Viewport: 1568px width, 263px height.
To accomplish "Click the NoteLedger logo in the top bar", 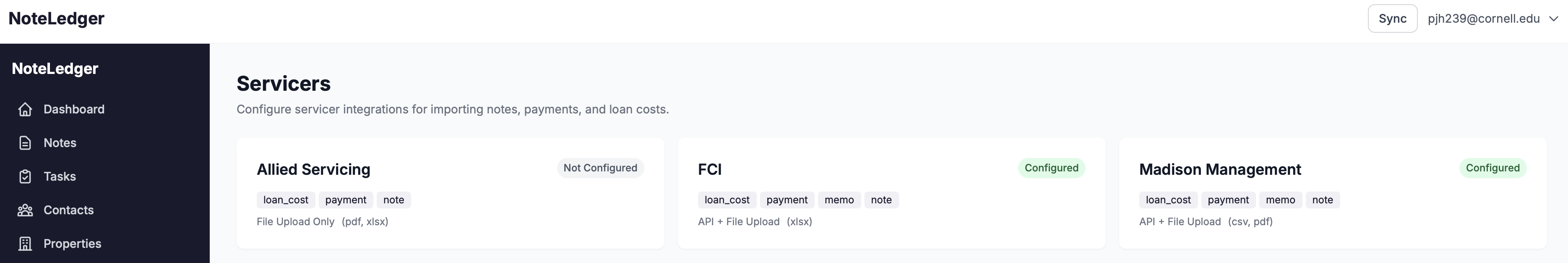I will pyautogui.click(x=57, y=18).
